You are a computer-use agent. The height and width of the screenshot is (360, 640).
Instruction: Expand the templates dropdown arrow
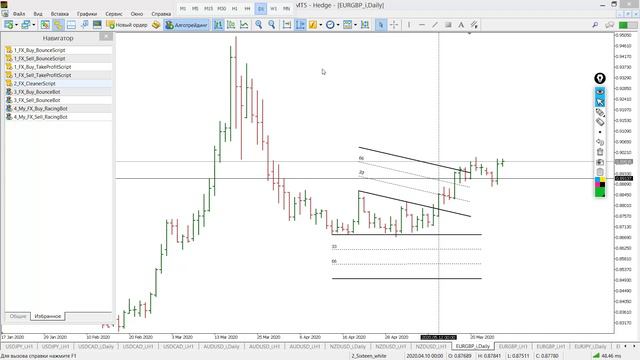click(x=355, y=25)
